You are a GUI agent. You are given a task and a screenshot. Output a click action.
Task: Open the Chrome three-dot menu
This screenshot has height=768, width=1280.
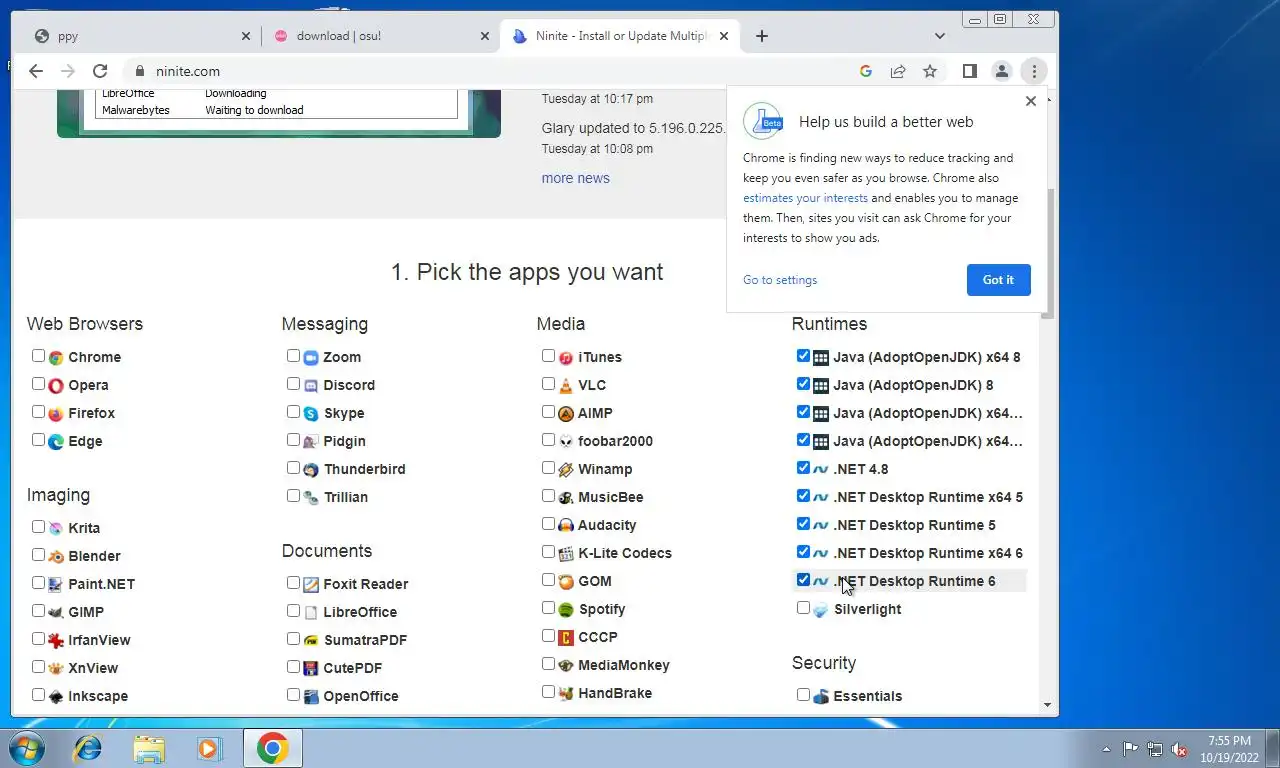point(1034,71)
